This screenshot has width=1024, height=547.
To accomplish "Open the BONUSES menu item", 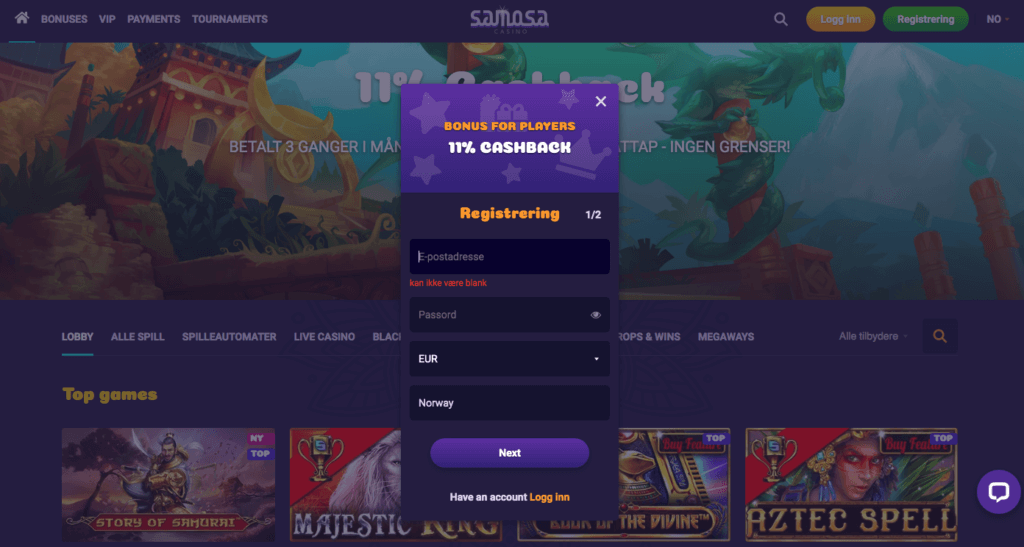I will coord(64,19).
